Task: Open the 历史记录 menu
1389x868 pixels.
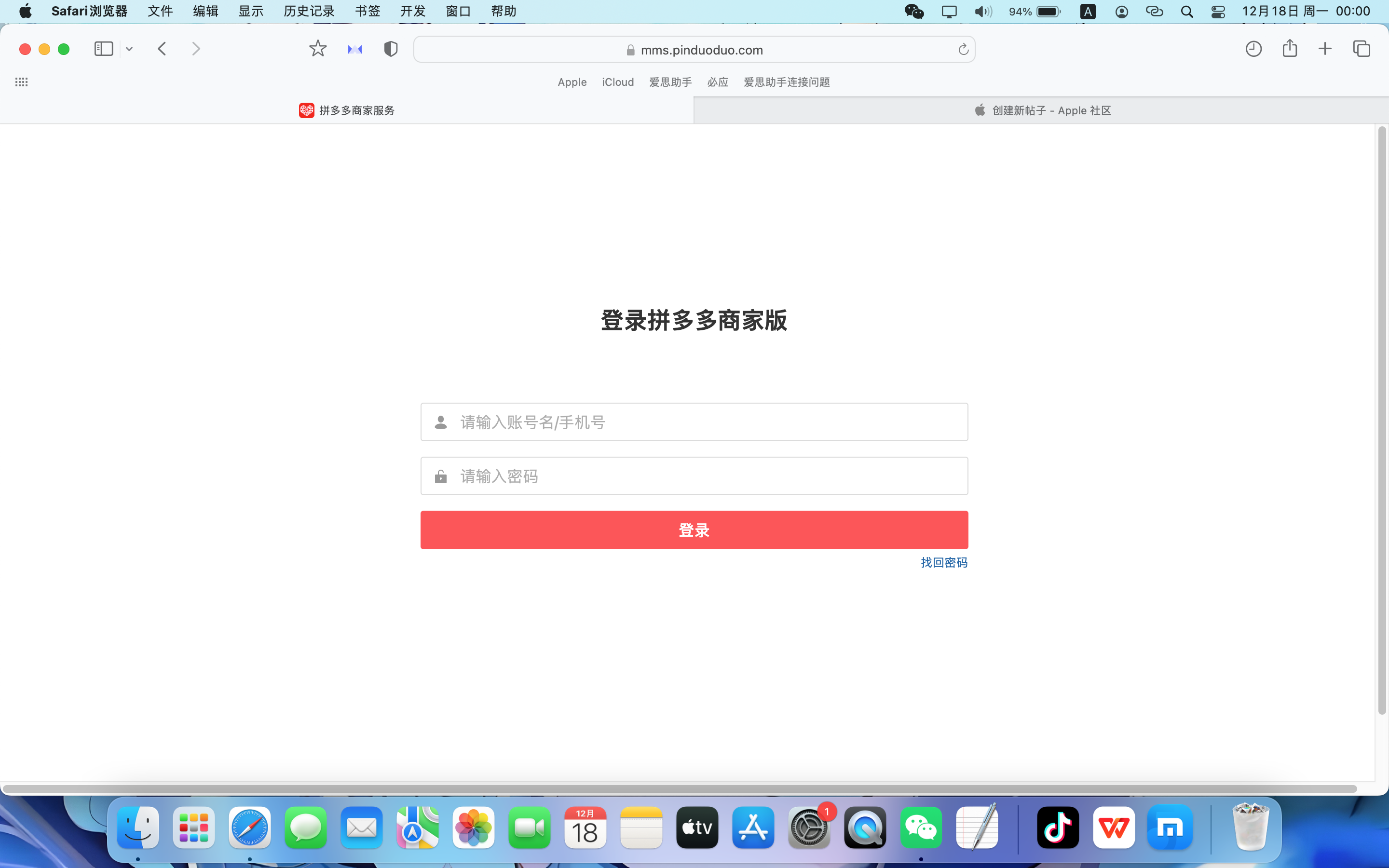Action: click(309, 12)
